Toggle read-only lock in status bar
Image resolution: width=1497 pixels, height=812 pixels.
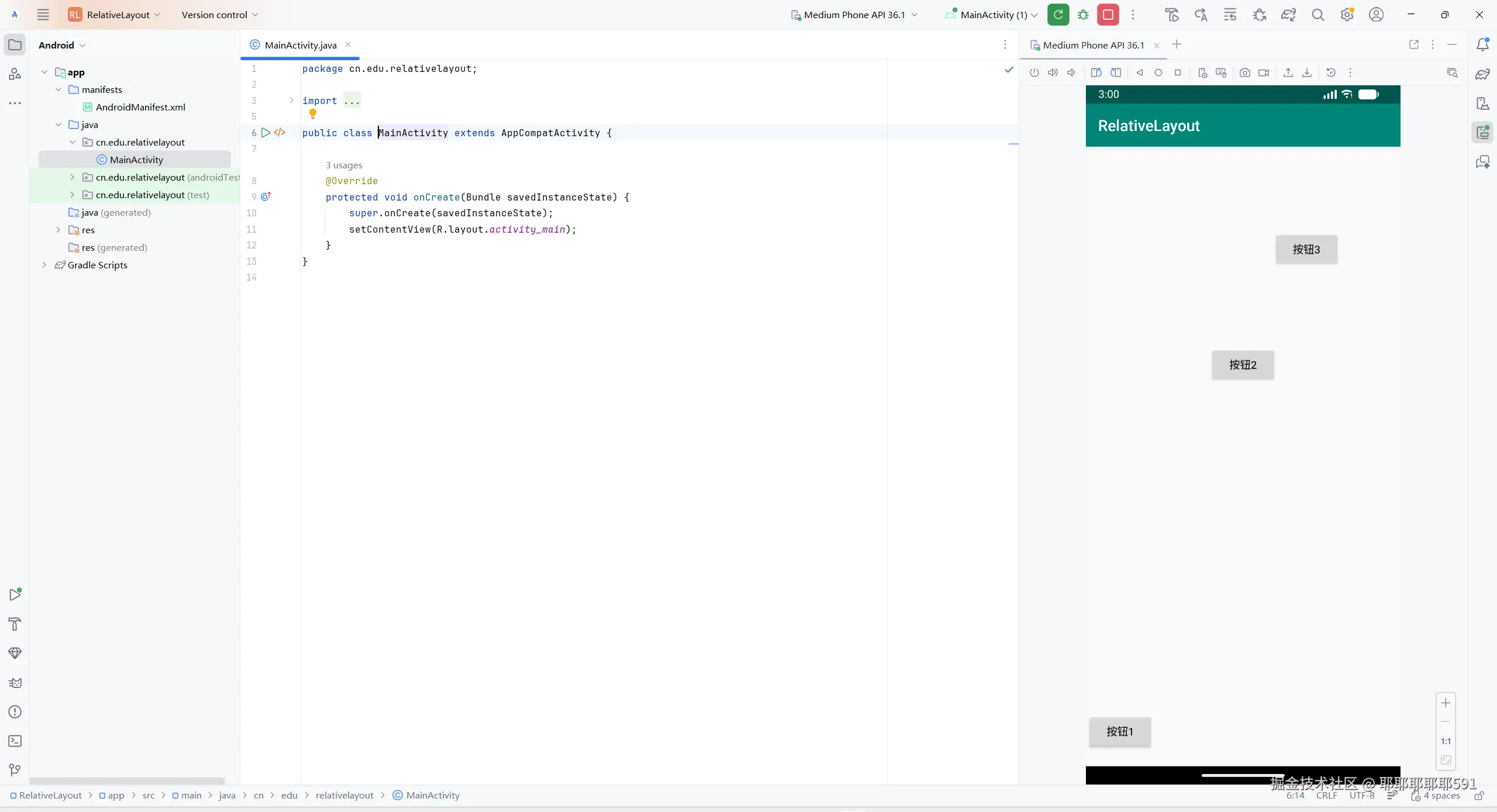pos(1479,796)
